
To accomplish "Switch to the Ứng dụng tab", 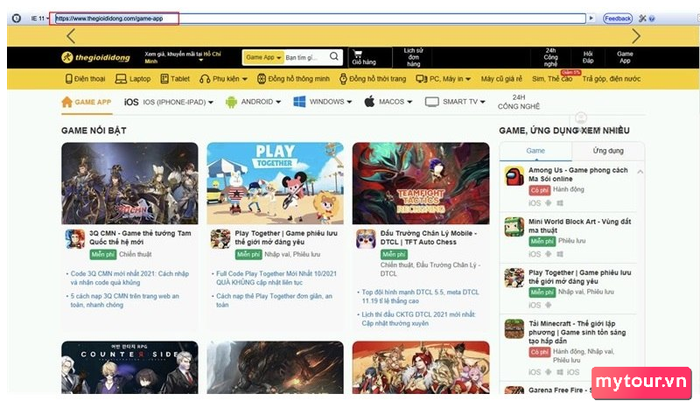I will (608, 151).
